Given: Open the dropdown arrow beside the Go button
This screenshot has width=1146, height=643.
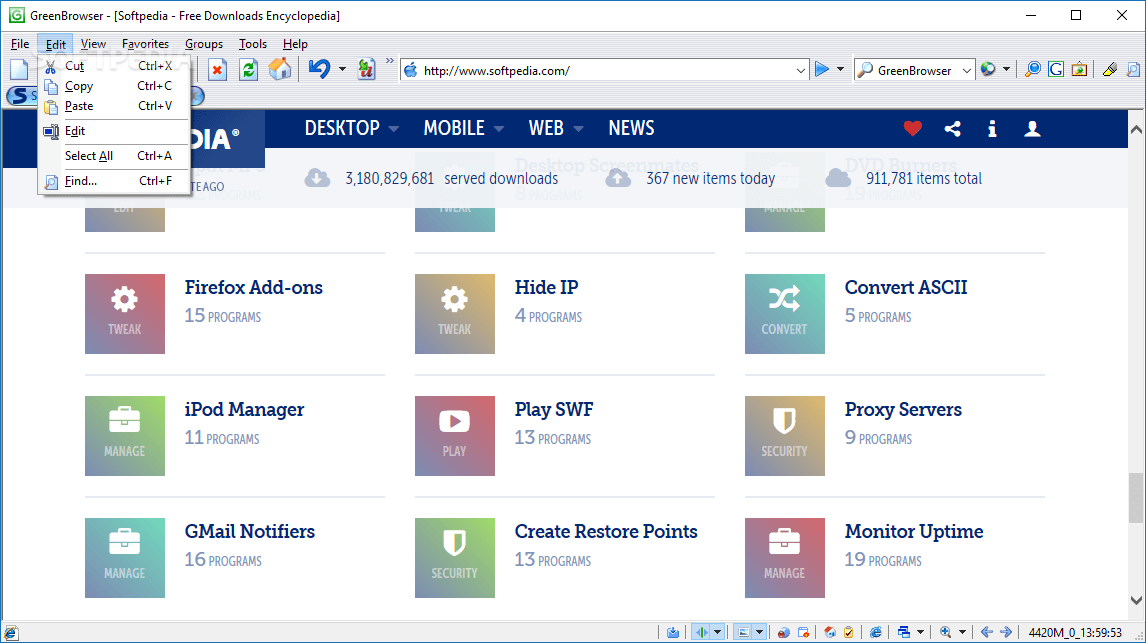Looking at the screenshot, I should pyautogui.click(x=840, y=69).
